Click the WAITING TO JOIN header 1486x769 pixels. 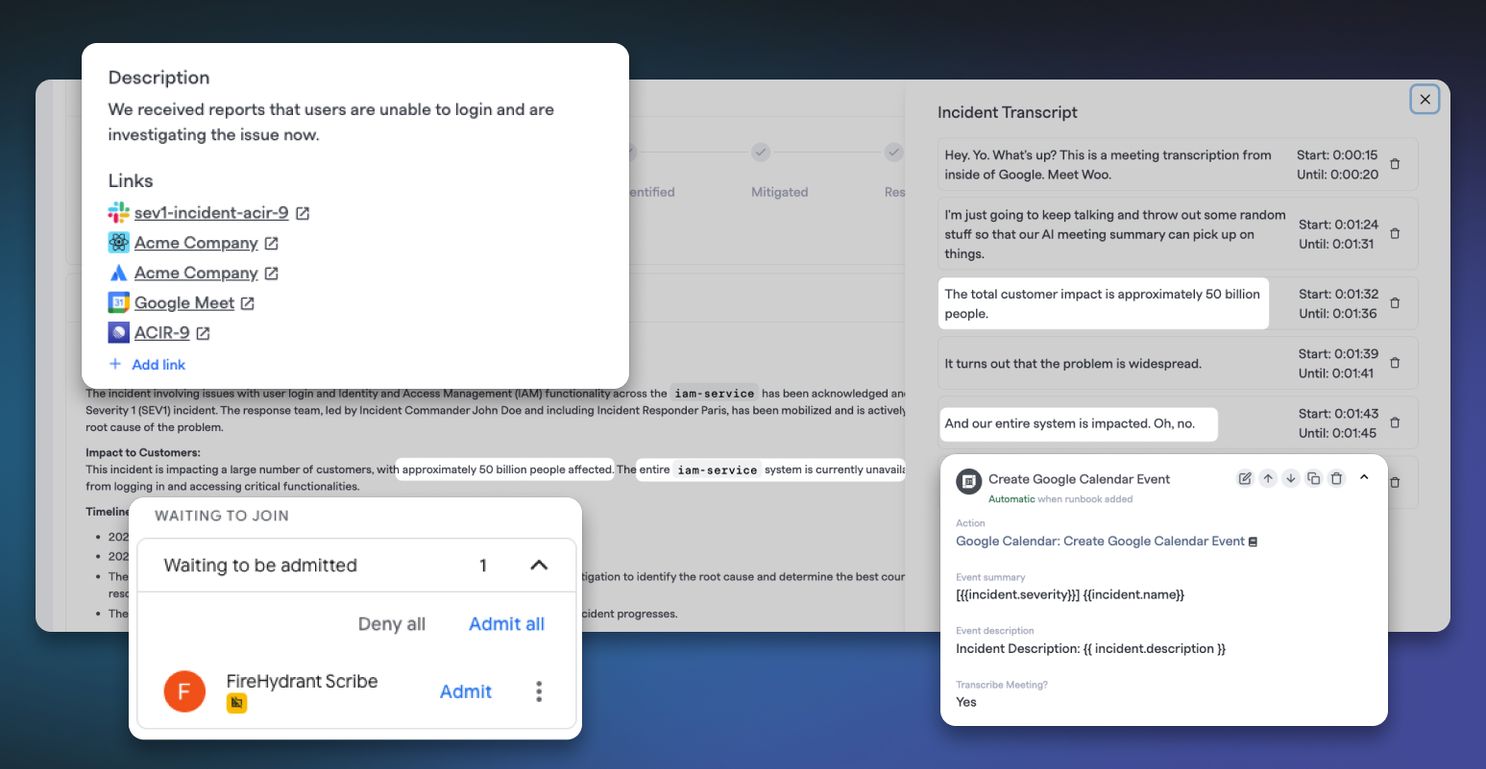pos(221,516)
